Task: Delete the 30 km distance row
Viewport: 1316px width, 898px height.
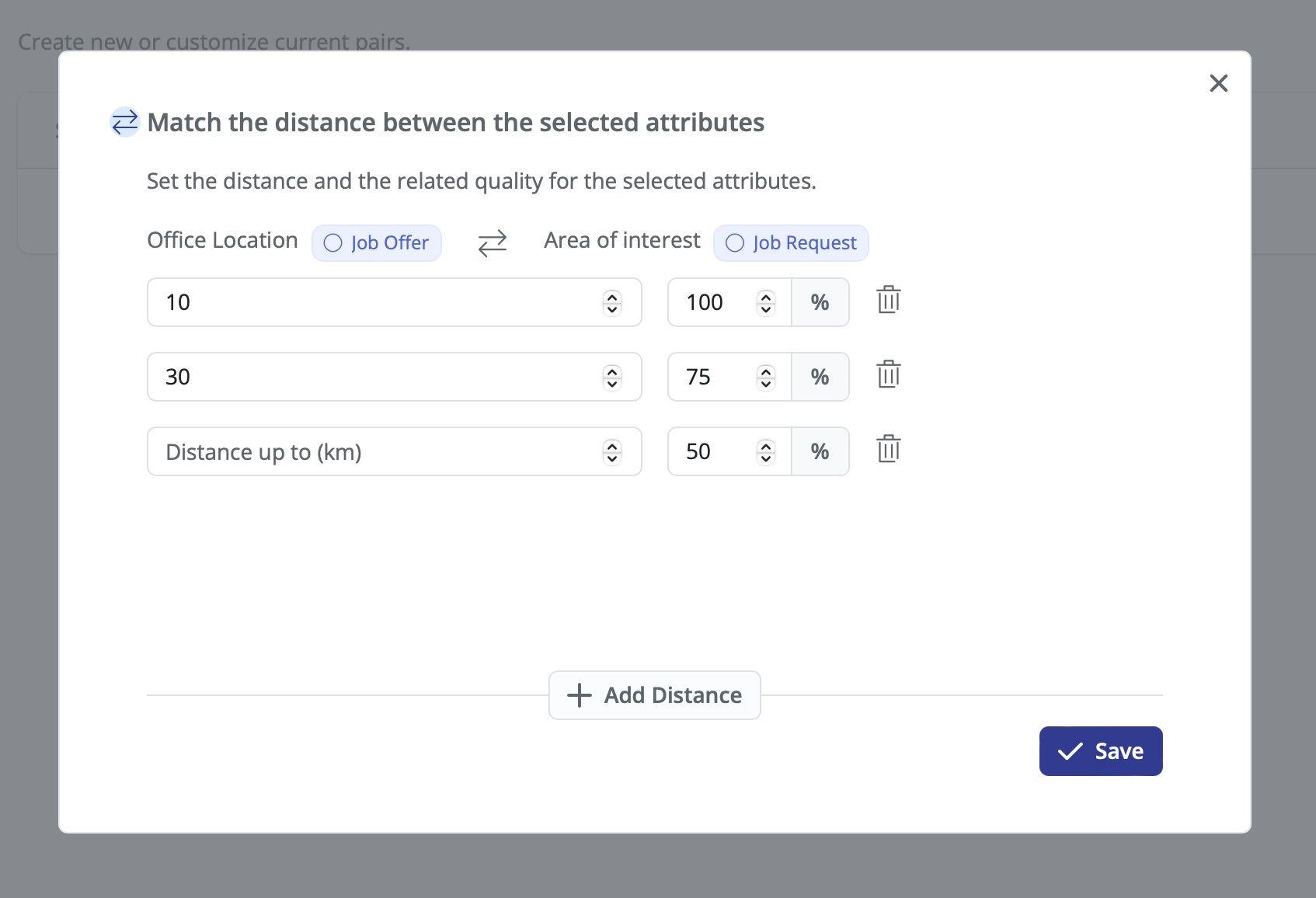Action: tap(888, 375)
